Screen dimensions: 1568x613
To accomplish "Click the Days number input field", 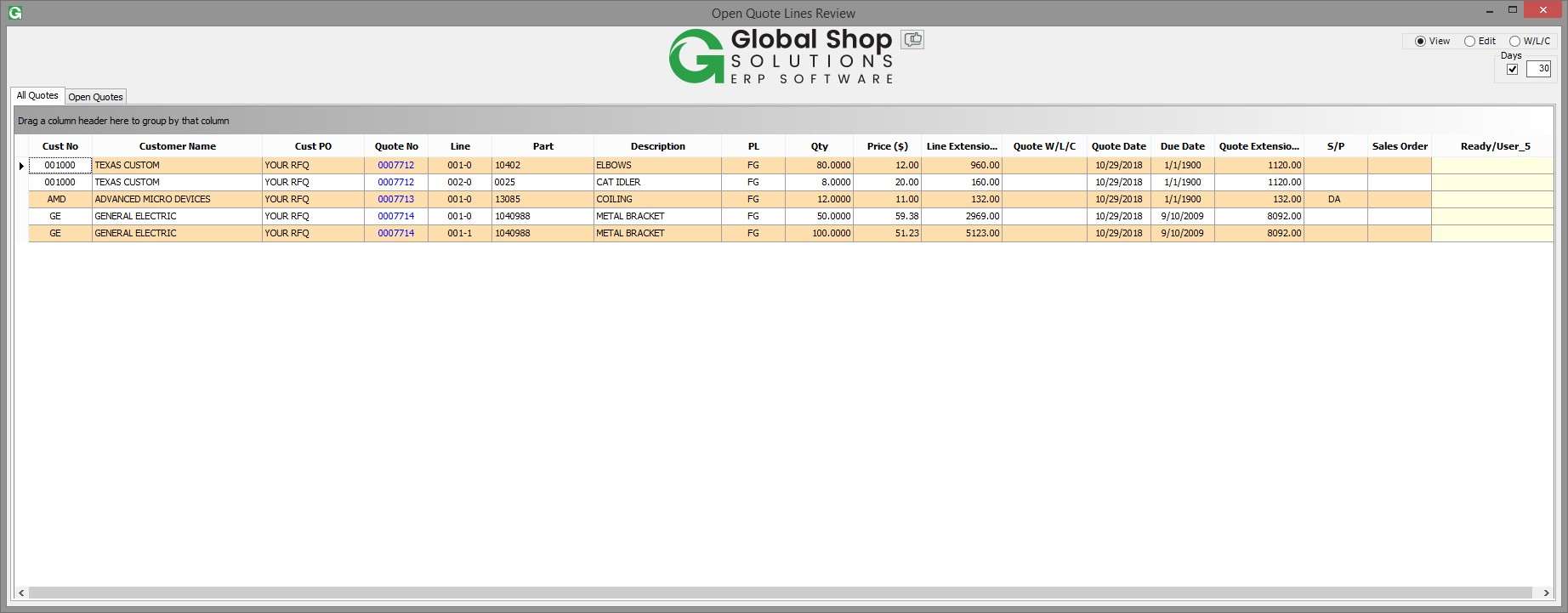I will (1539, 69).
